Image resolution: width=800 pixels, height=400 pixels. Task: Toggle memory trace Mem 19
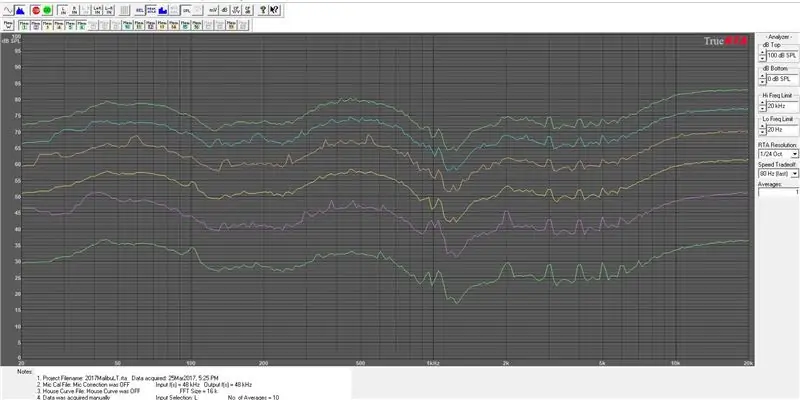(x=232, y=25)
